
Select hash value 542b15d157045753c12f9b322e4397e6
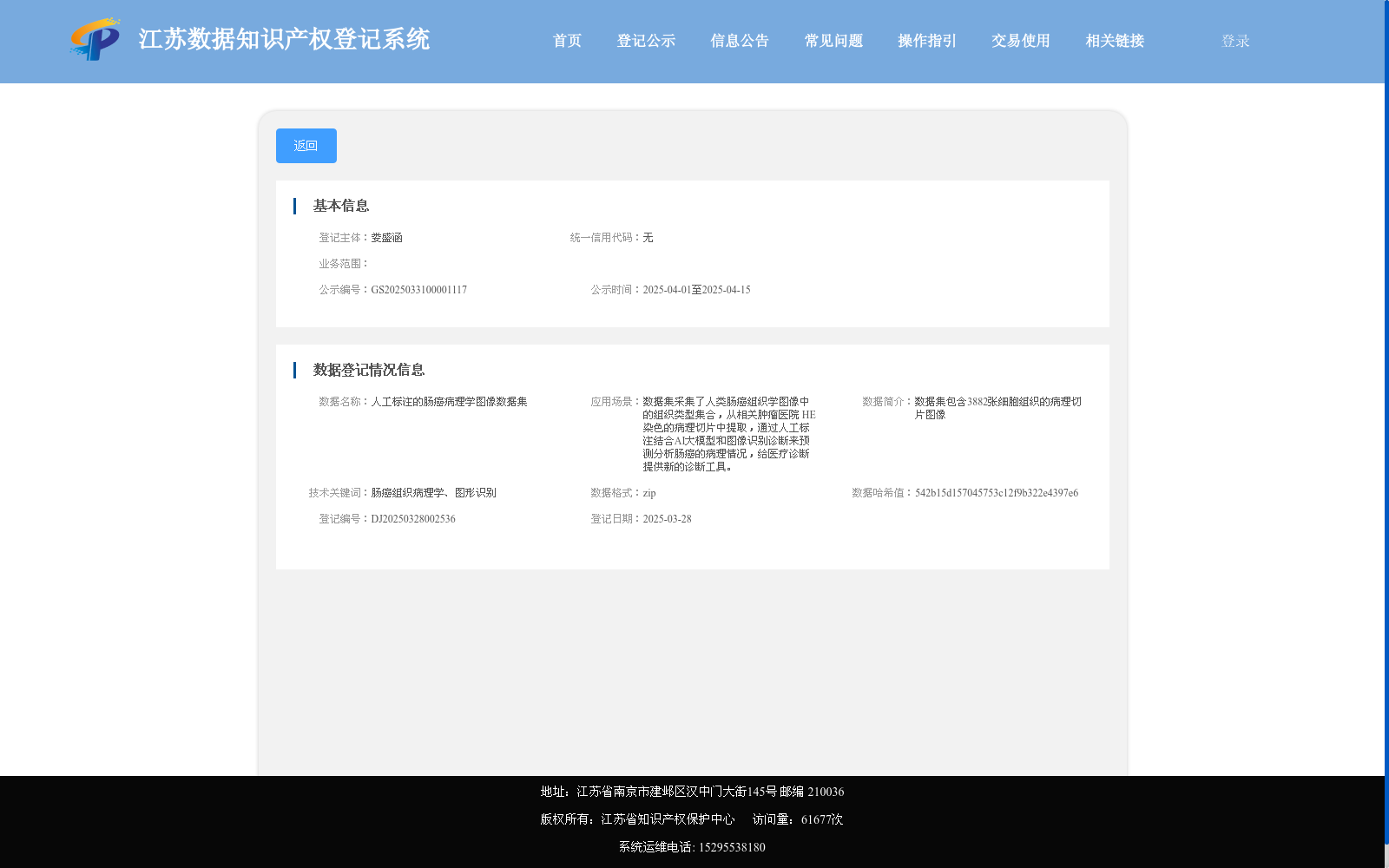click(x=997, y=493)
